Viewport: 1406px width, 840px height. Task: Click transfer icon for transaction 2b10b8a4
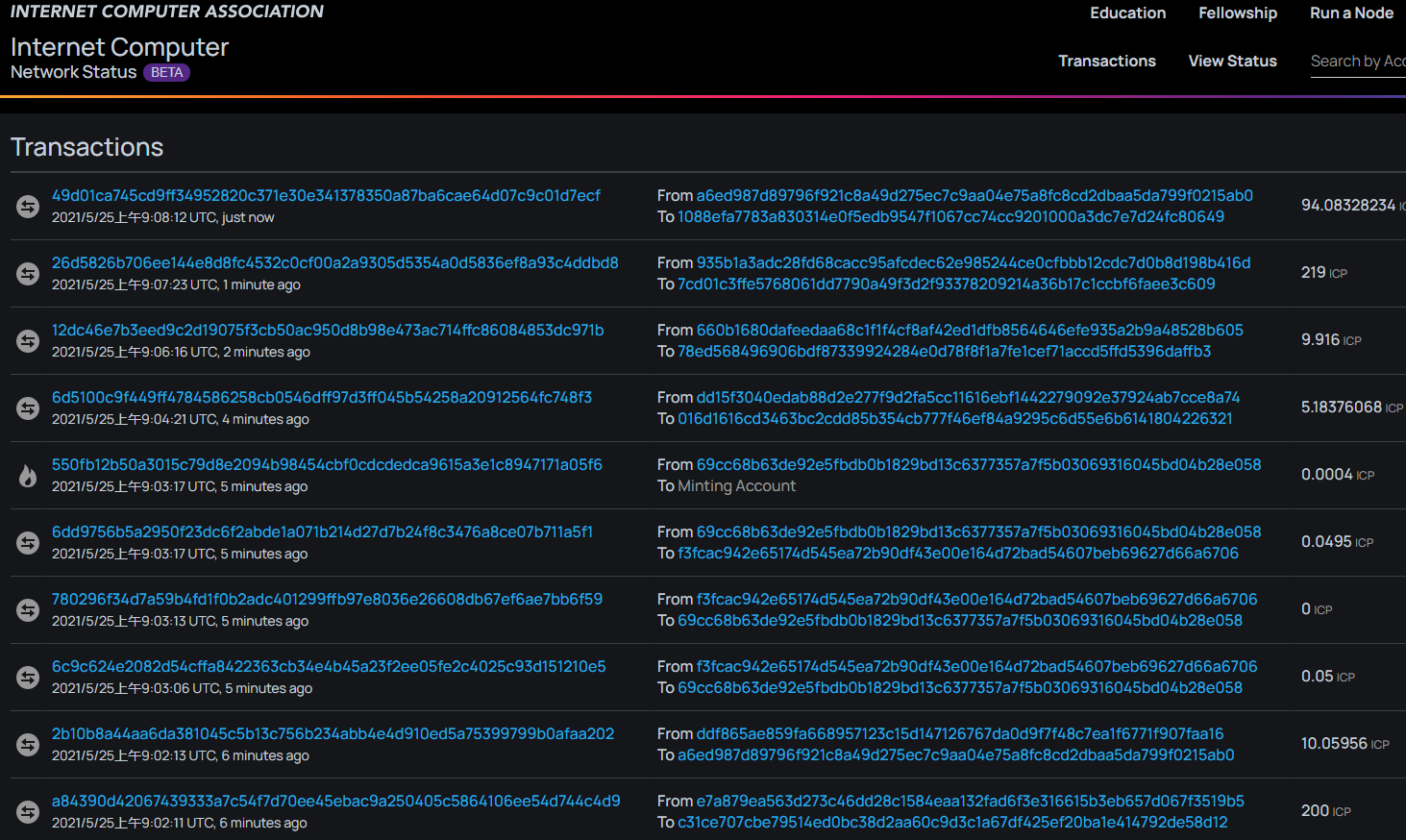28,745
